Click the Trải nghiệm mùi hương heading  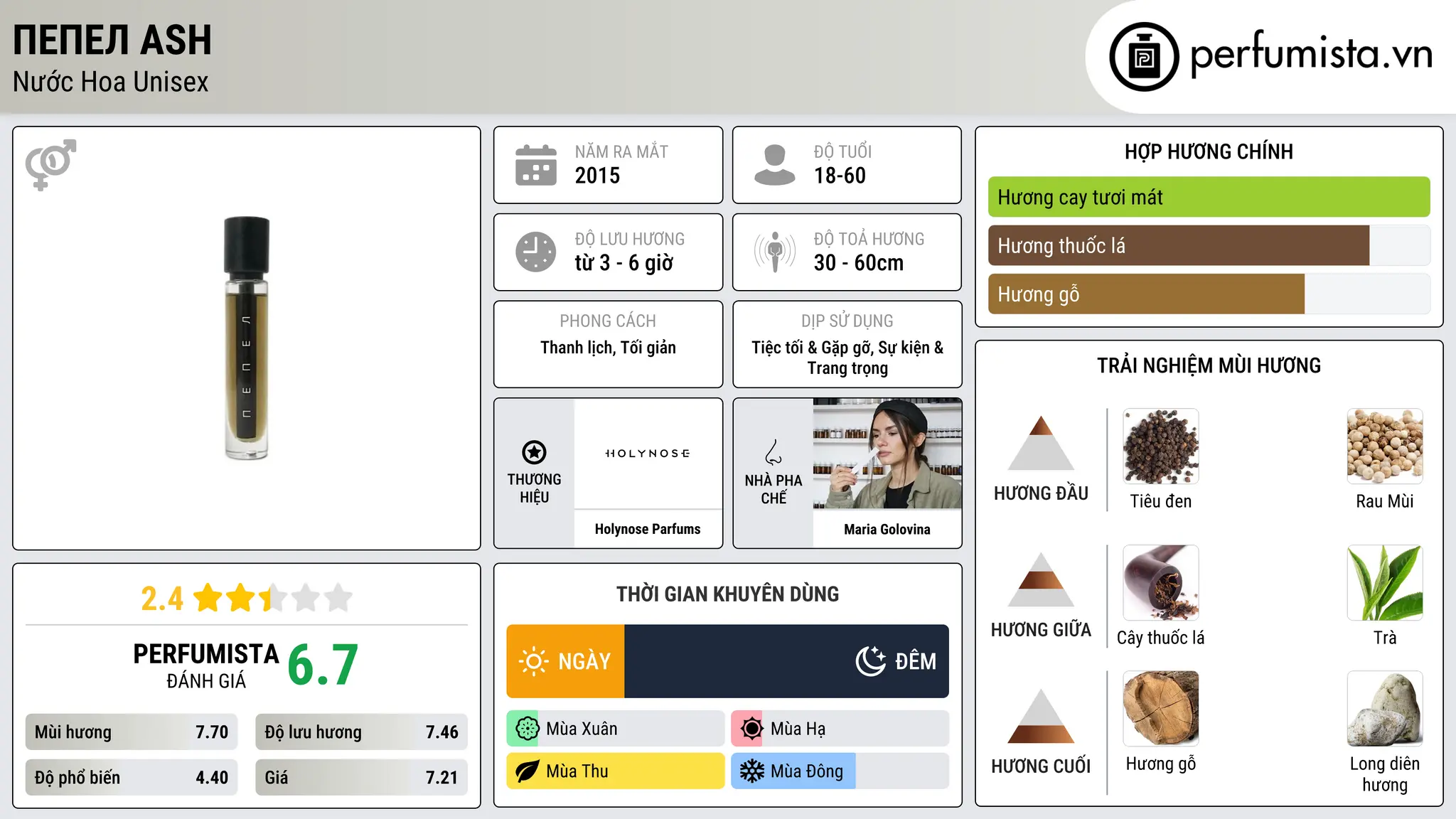coord(1209,365)
